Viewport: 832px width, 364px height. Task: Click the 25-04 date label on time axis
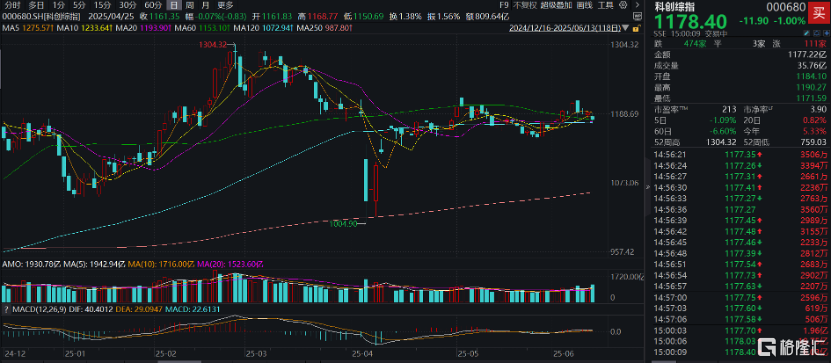coord(363,352)
